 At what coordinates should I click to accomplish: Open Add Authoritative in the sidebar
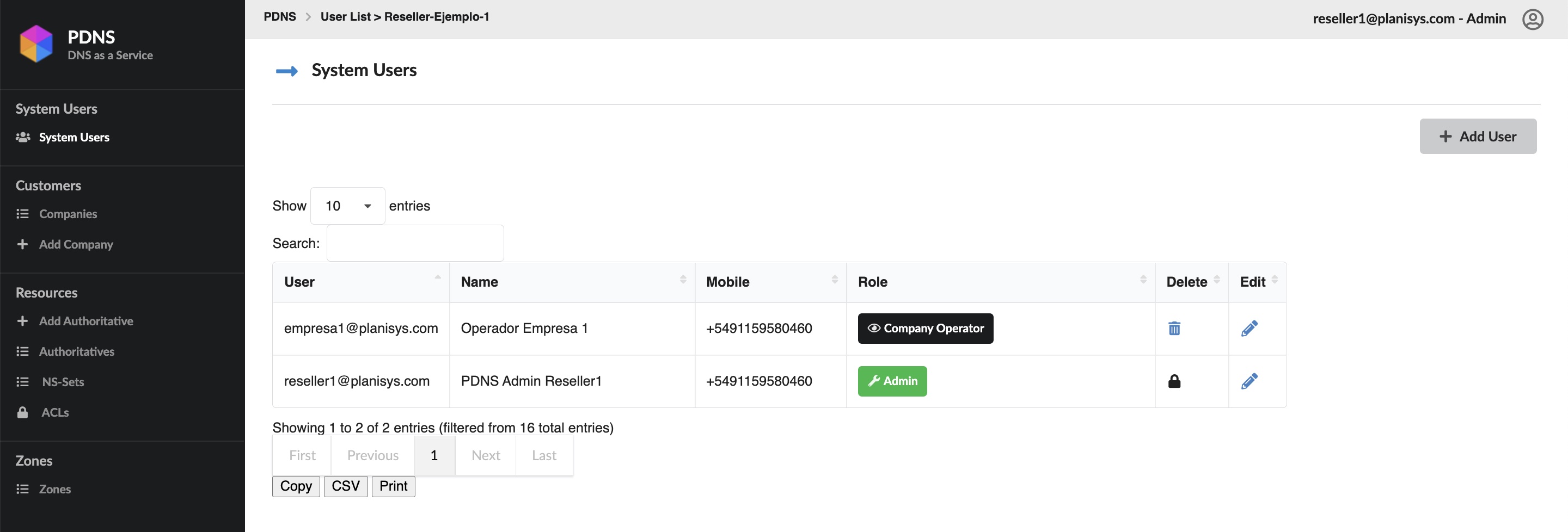pos(86,321)
